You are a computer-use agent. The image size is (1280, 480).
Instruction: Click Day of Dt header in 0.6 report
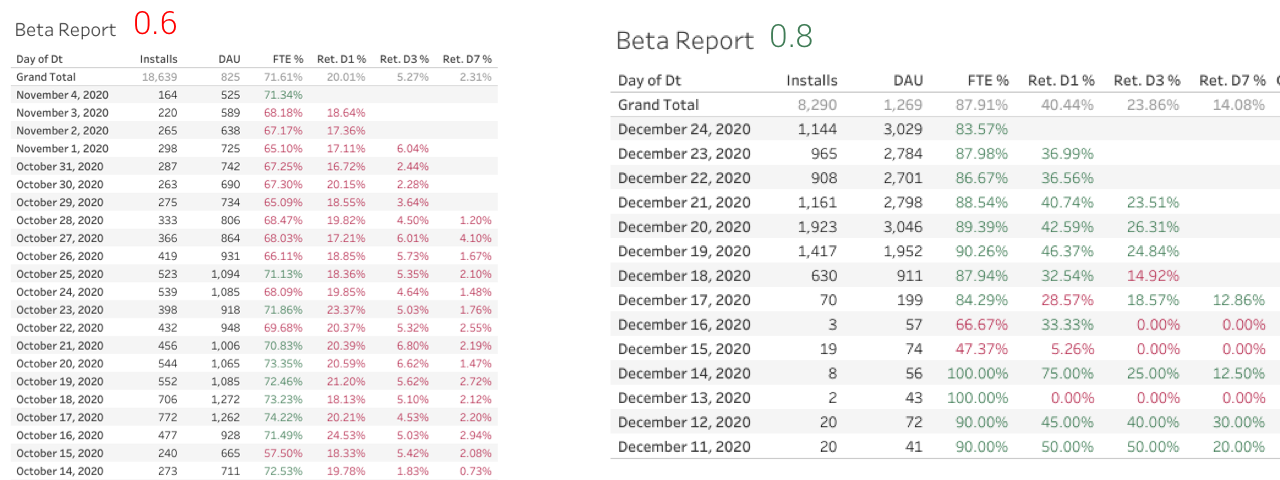coord(41,59)
